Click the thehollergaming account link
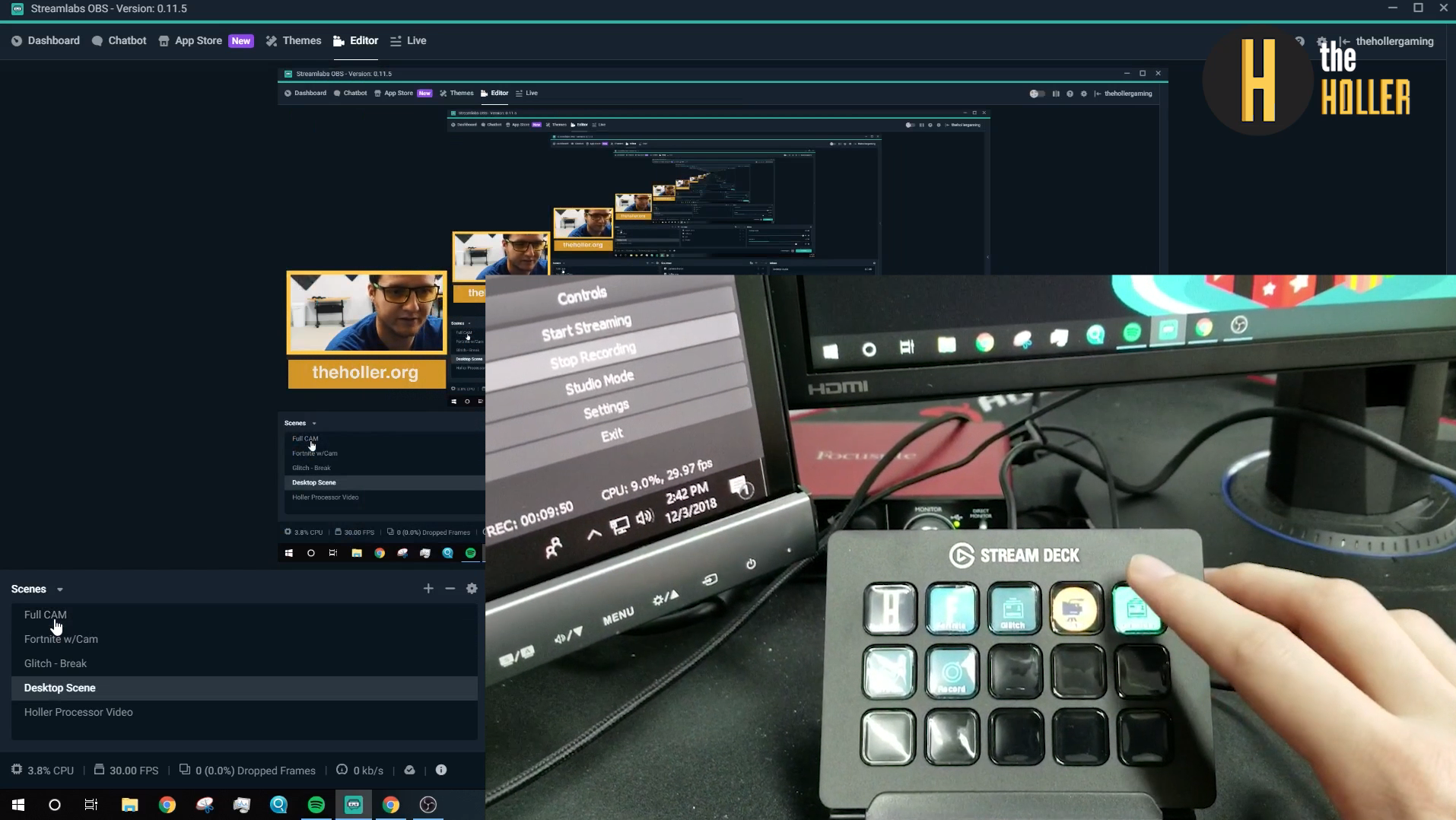This screenshot has width=1456, height=820. [1394, 41]
